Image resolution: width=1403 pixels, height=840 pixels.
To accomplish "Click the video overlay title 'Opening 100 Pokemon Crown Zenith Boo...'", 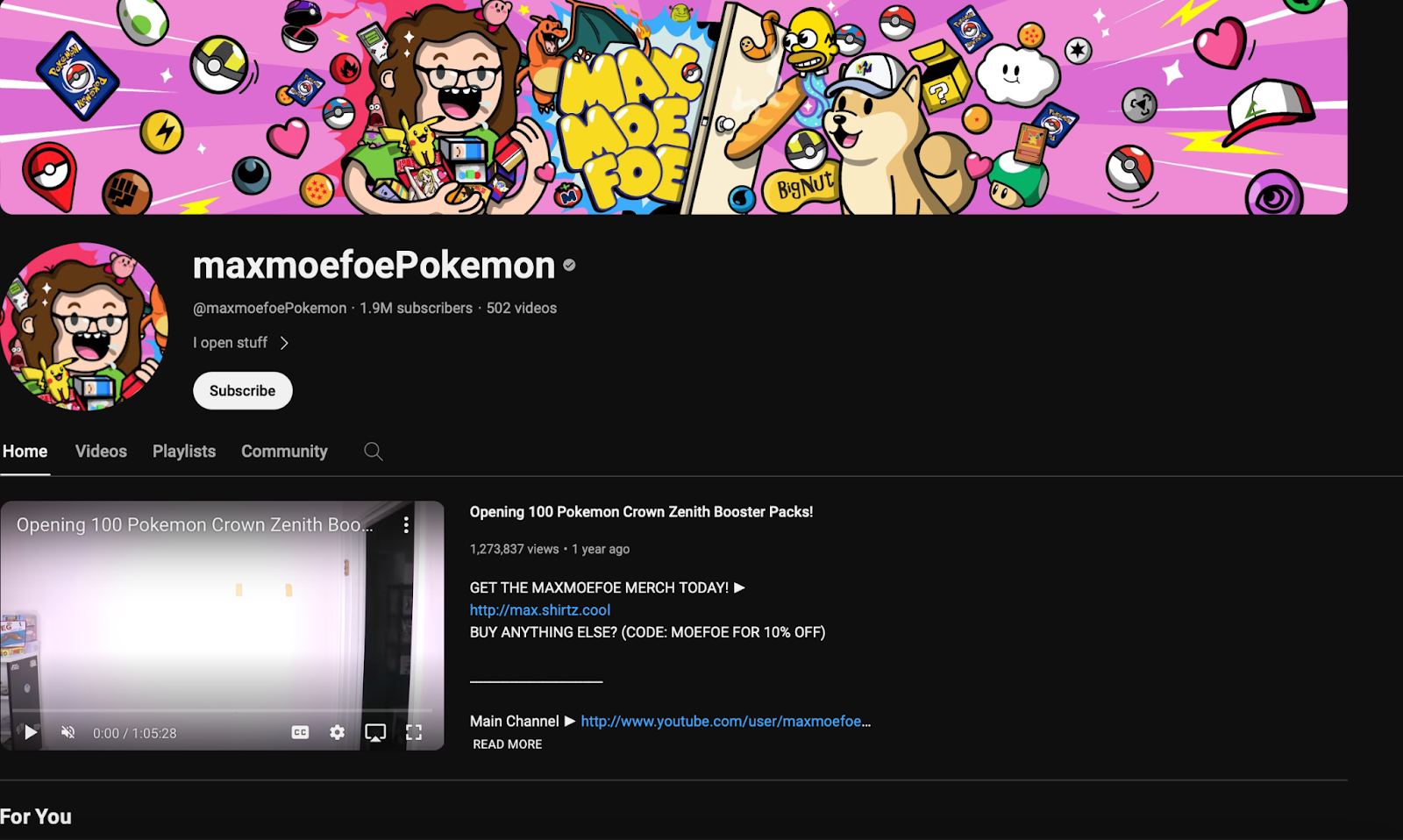I will click(195, 525).
